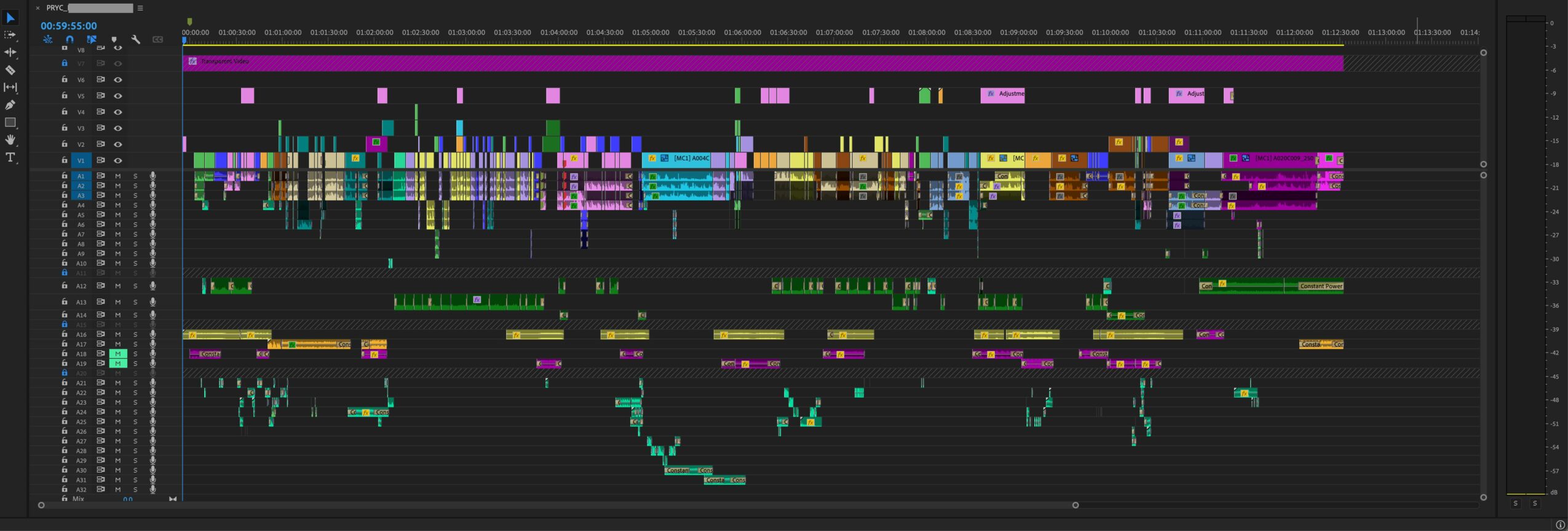Screen dimensions: 1568x531
Task: Open Track Select Forward tool group
Action: click(x=10, y=35)
